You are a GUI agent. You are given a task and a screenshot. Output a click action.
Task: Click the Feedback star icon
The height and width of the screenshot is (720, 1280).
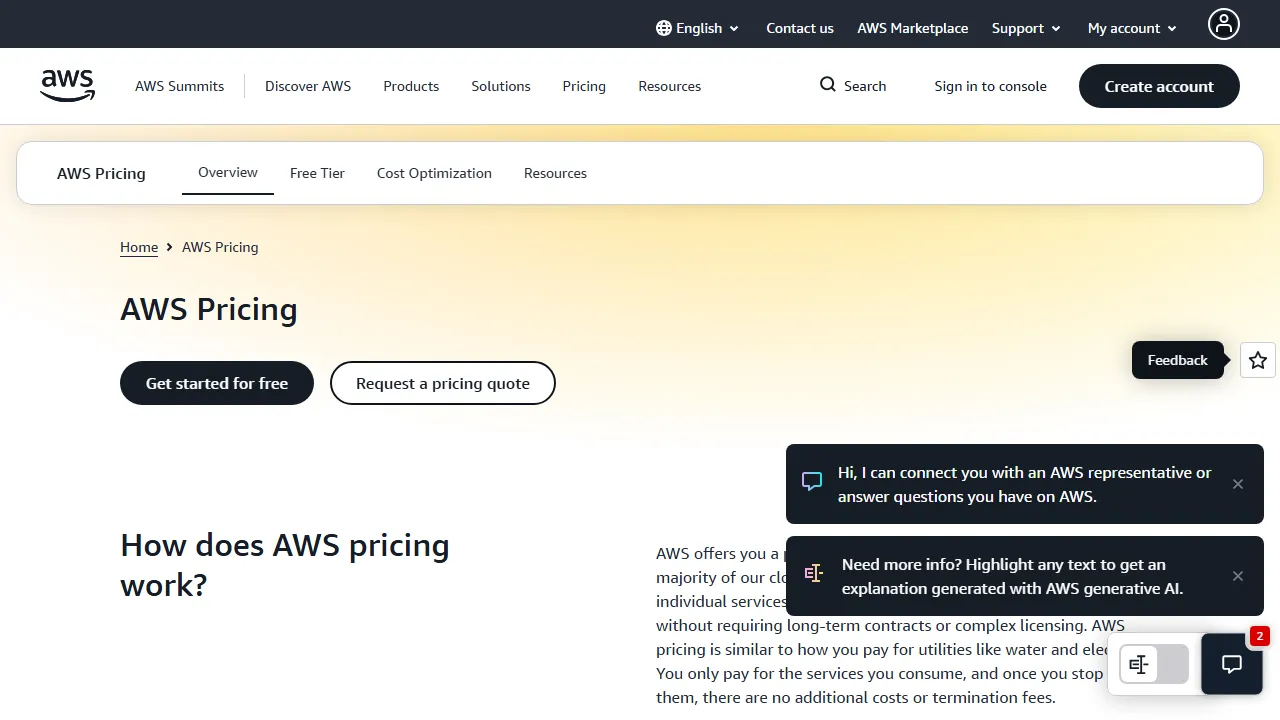(x=1258, y=360)
